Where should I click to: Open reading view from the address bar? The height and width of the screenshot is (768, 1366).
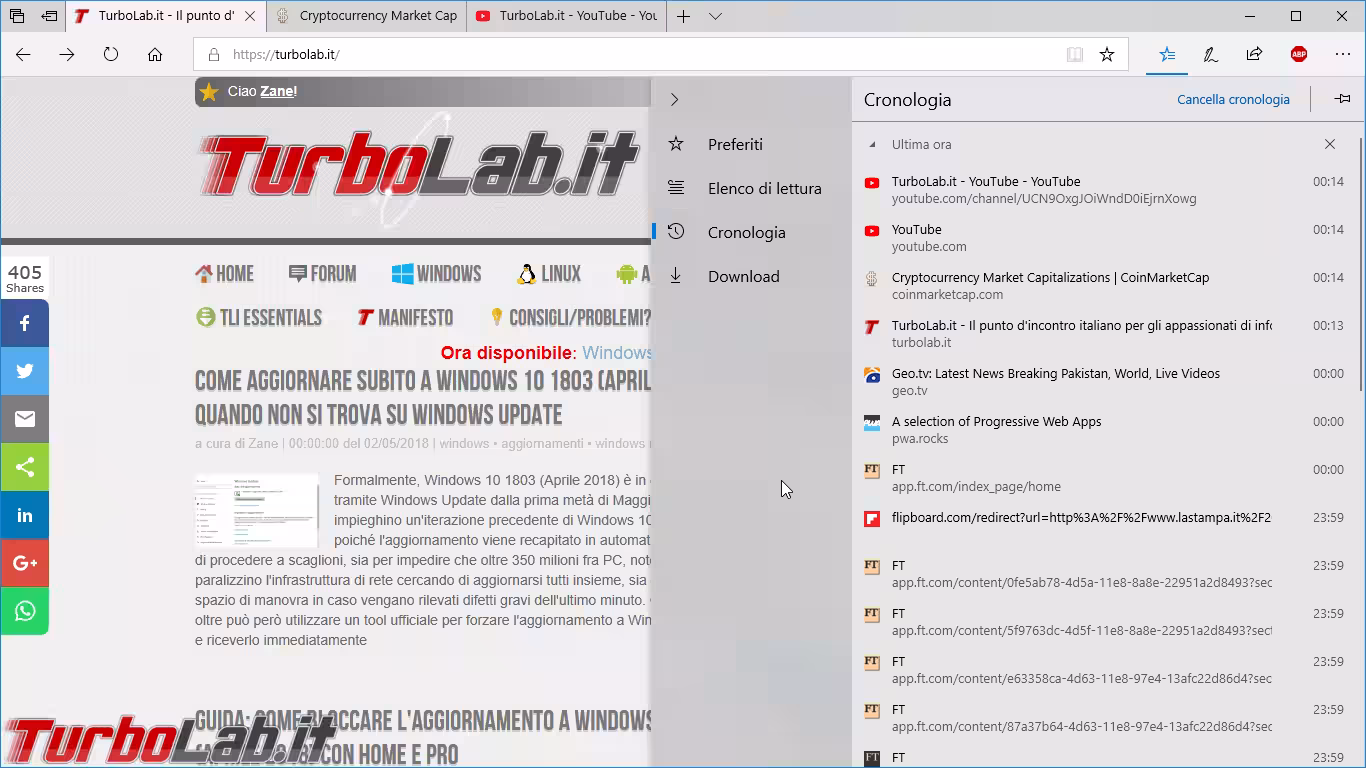(1075, 55)
